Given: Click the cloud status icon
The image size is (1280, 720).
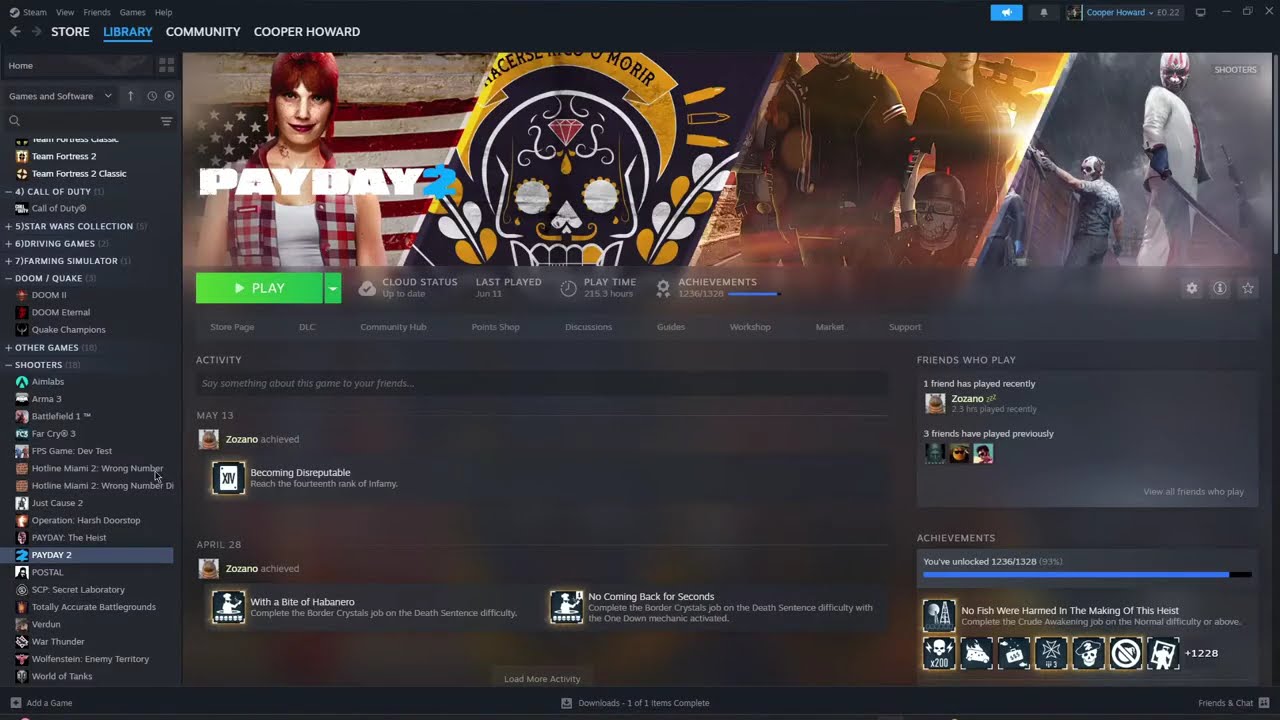Looking at the screenshot, I should (x=367, y=288).
